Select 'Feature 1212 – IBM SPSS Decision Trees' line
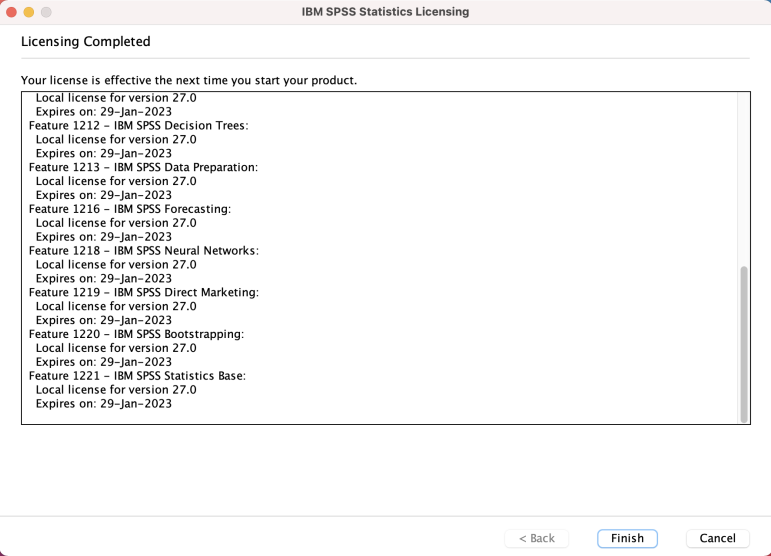 point(139,126)
